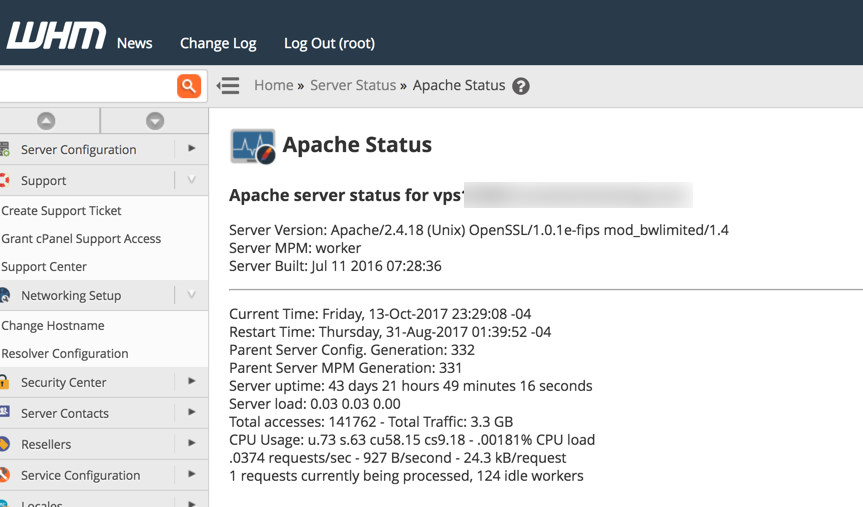Open Create Support Ticket link
Screen dimensions: 863x507
click(61, 211)
